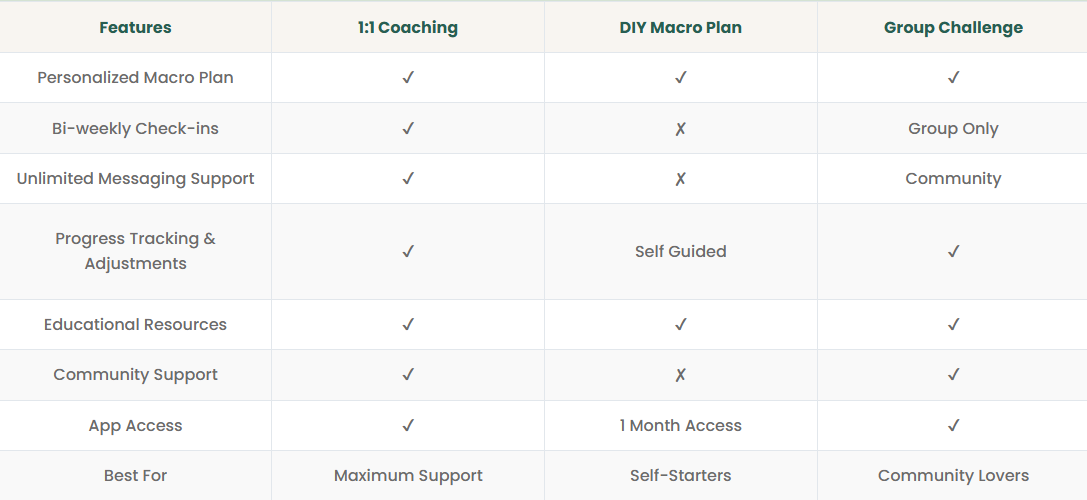1087x500 pixels.
Task: Click X mark for DIY Unlimited Messaging Support
Action: [x=681, y=179]
